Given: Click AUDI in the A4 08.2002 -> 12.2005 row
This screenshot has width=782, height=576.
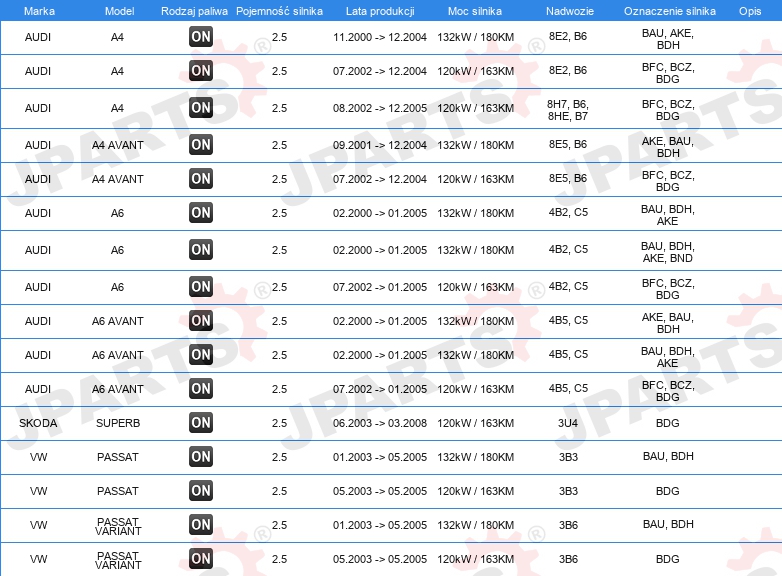Looking at the screenshot, I should pyautogui.click(x=38, y=108).
